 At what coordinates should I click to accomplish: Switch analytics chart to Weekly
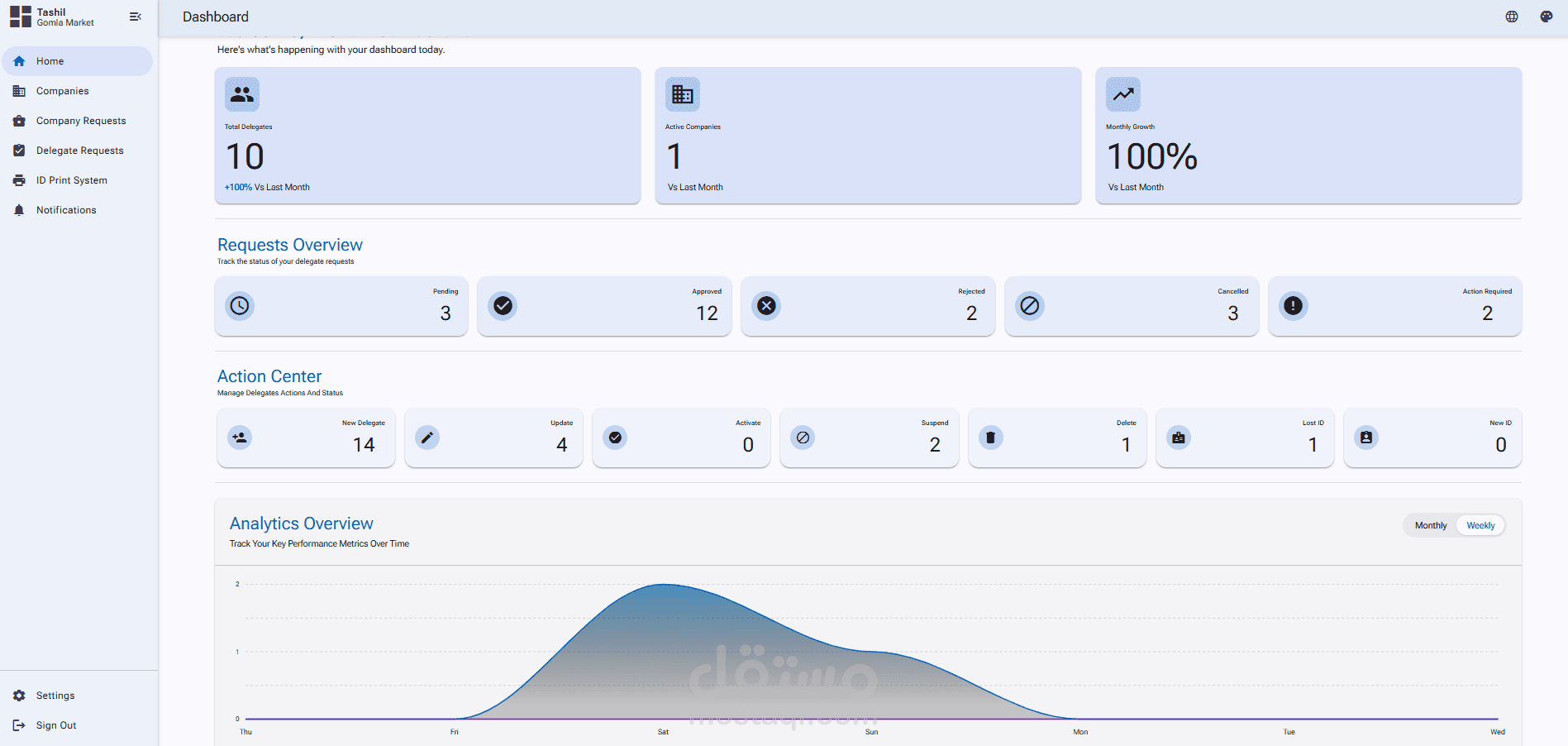[1480, 525]
